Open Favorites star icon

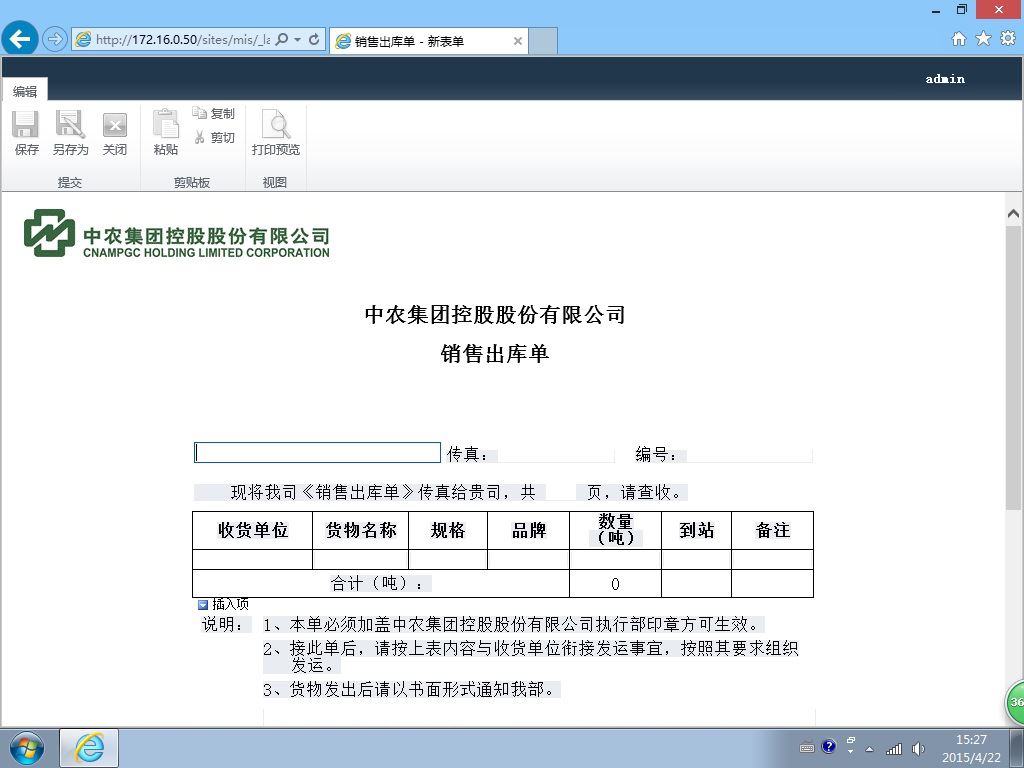click(983, 39)
